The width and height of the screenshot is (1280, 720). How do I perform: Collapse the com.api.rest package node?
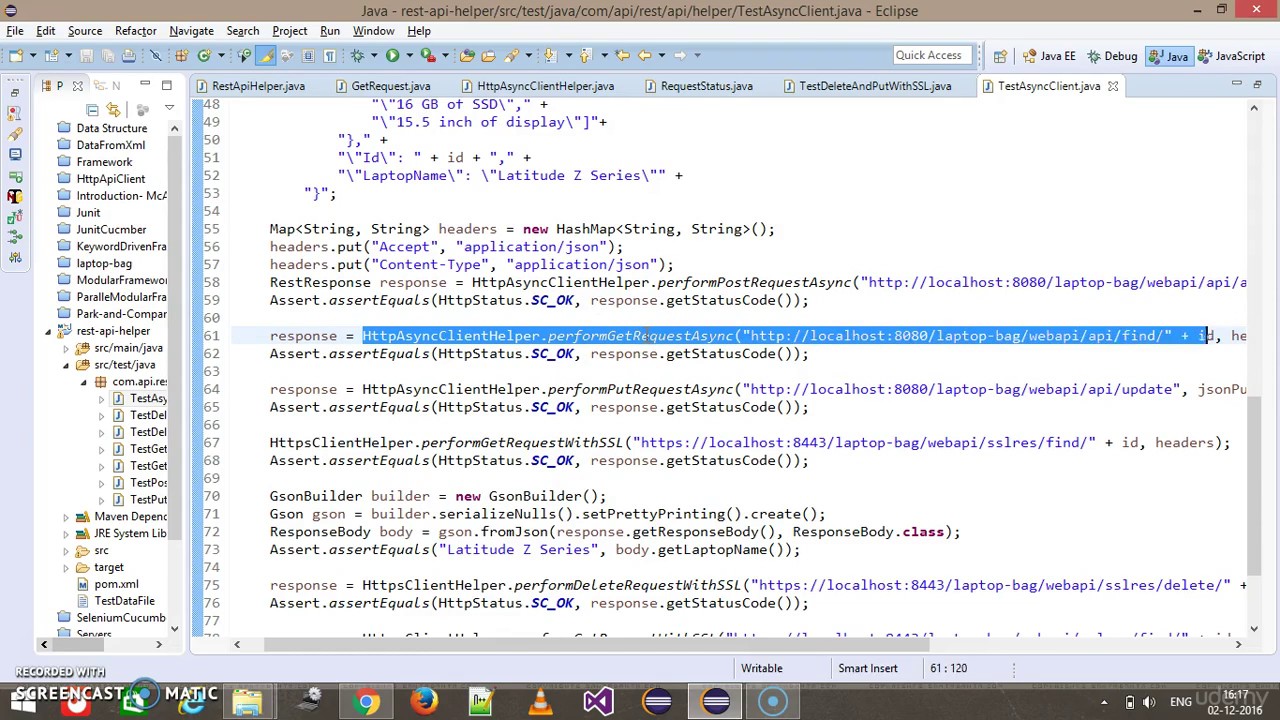(x=84, y=382)
